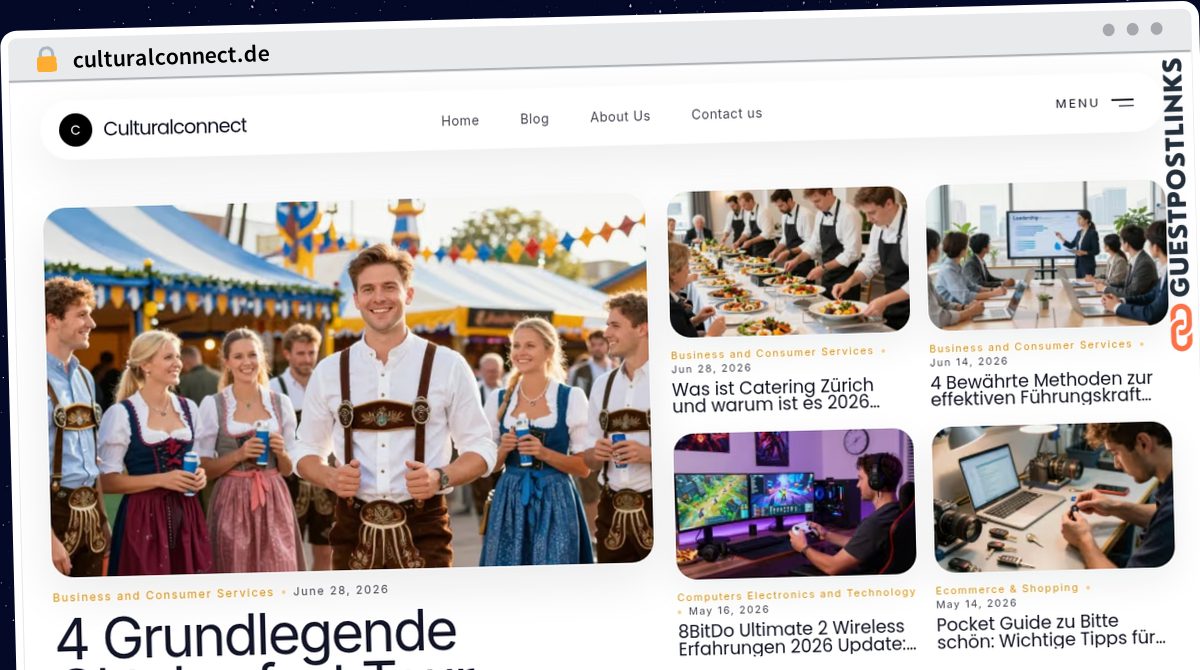Click the MENU label
This screenshot has width=1200, height=670.
point(1077,103)
